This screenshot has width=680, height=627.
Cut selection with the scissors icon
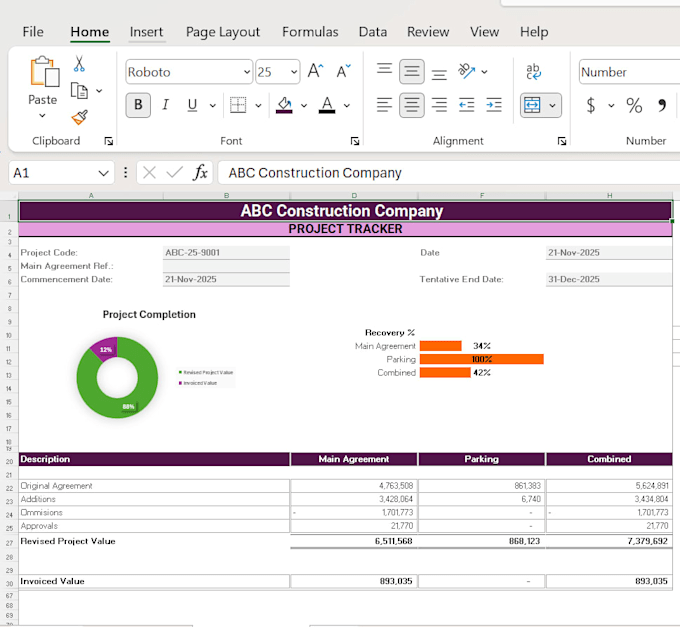tap(79, 63)
